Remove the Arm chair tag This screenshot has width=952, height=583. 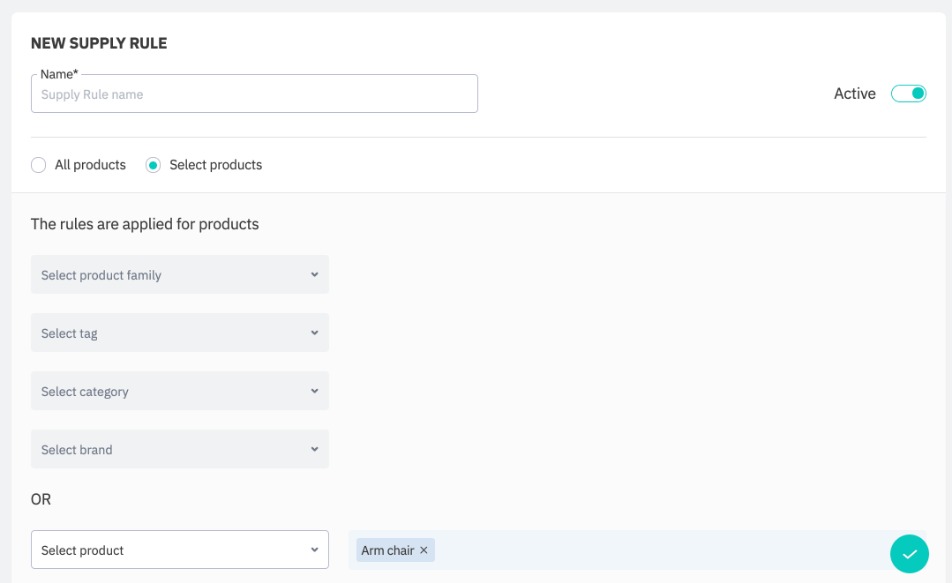(x=424, y=550)
